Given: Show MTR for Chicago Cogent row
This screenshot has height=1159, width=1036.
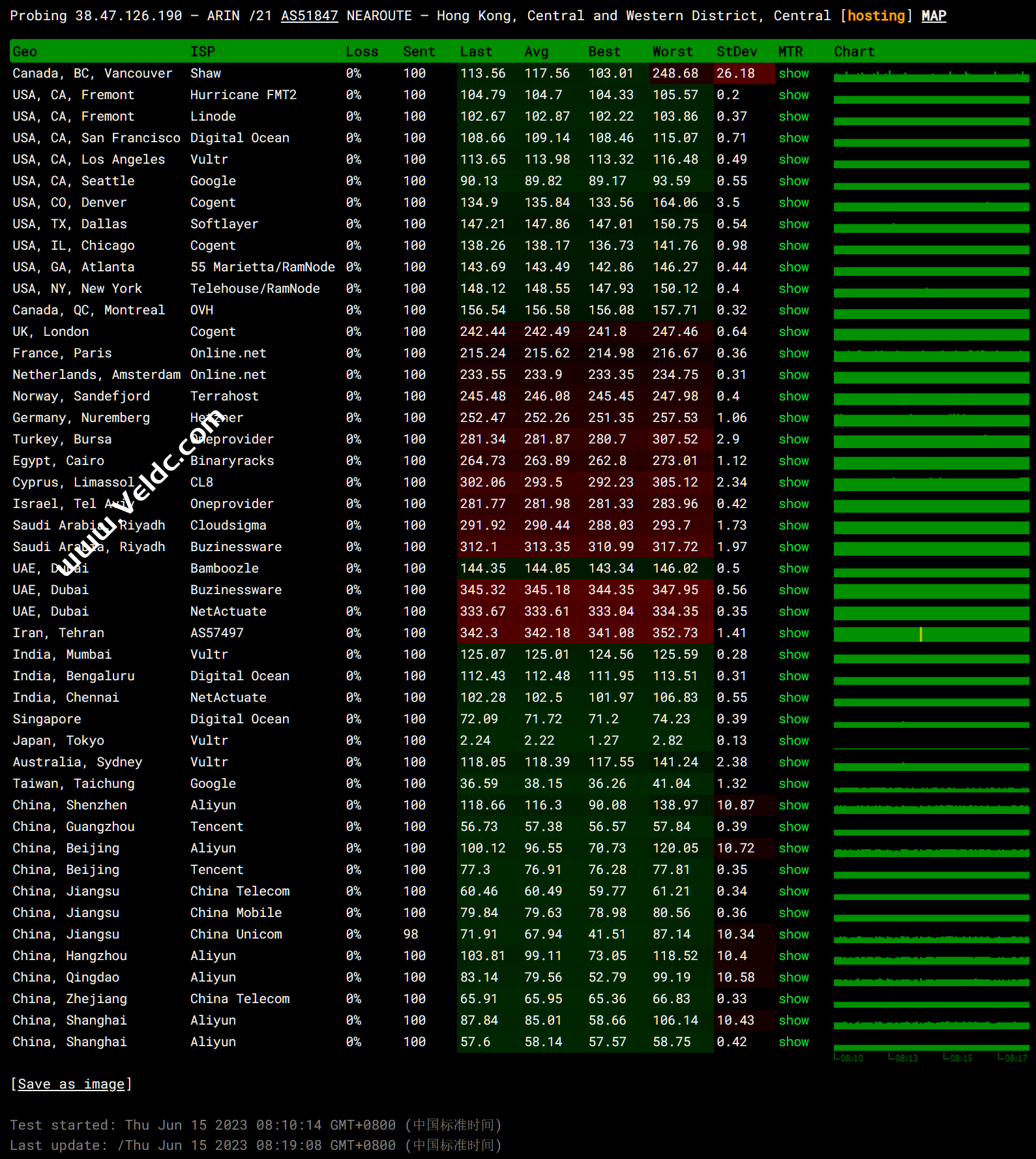Looking at the screenshot, I should tap(793, 246).
